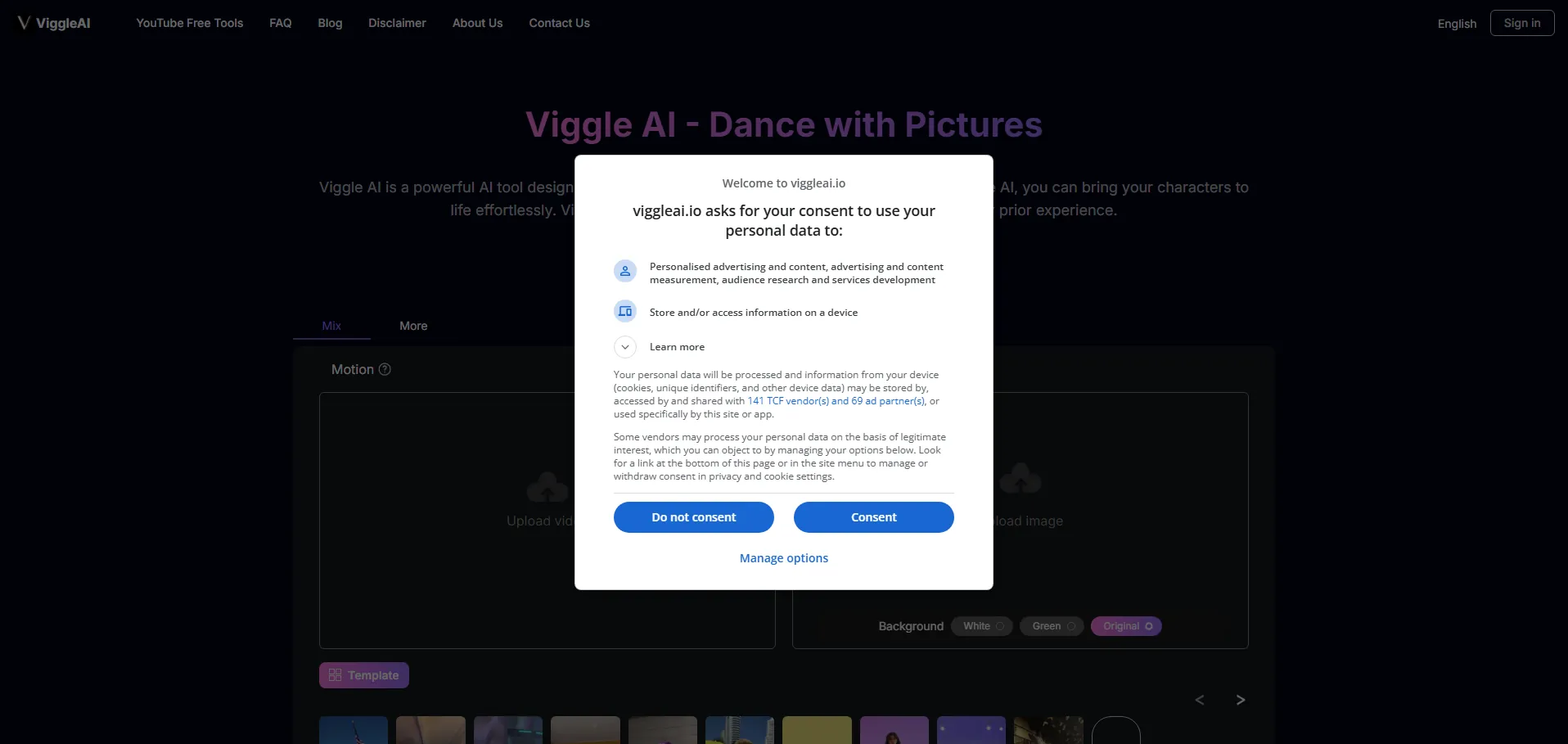Click the upload image cloud icon
Image resolution: width=1568 pixels, height=744 pixels.
pos(1020,480)
